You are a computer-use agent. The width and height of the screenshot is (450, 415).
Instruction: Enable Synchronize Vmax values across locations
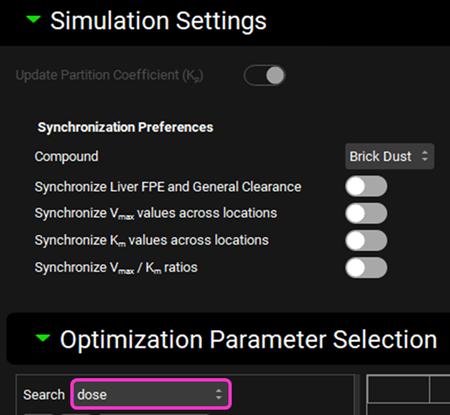[x=366, y=213]
